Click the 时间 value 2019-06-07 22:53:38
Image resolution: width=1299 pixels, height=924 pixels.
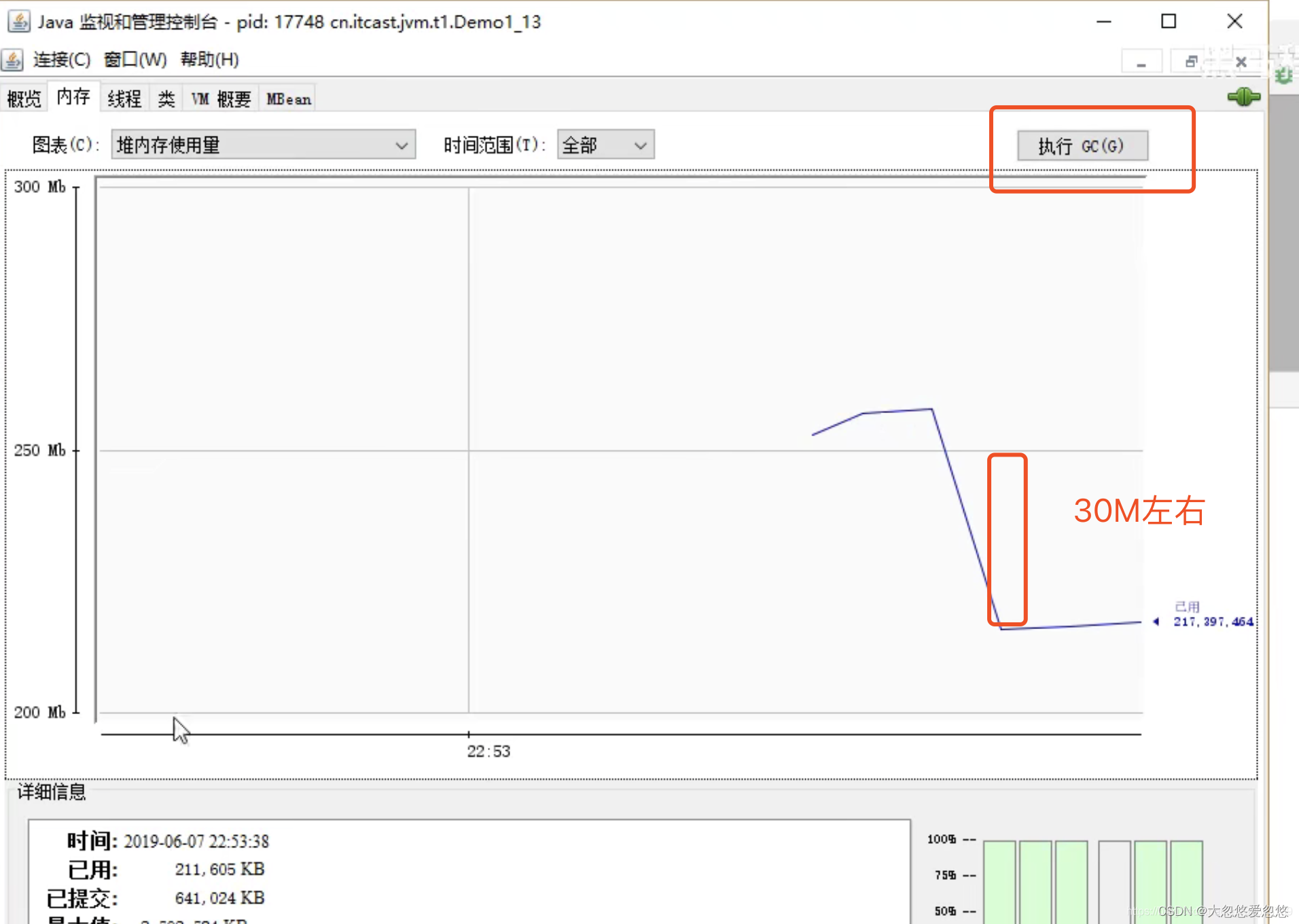click(x=196, y=841)
